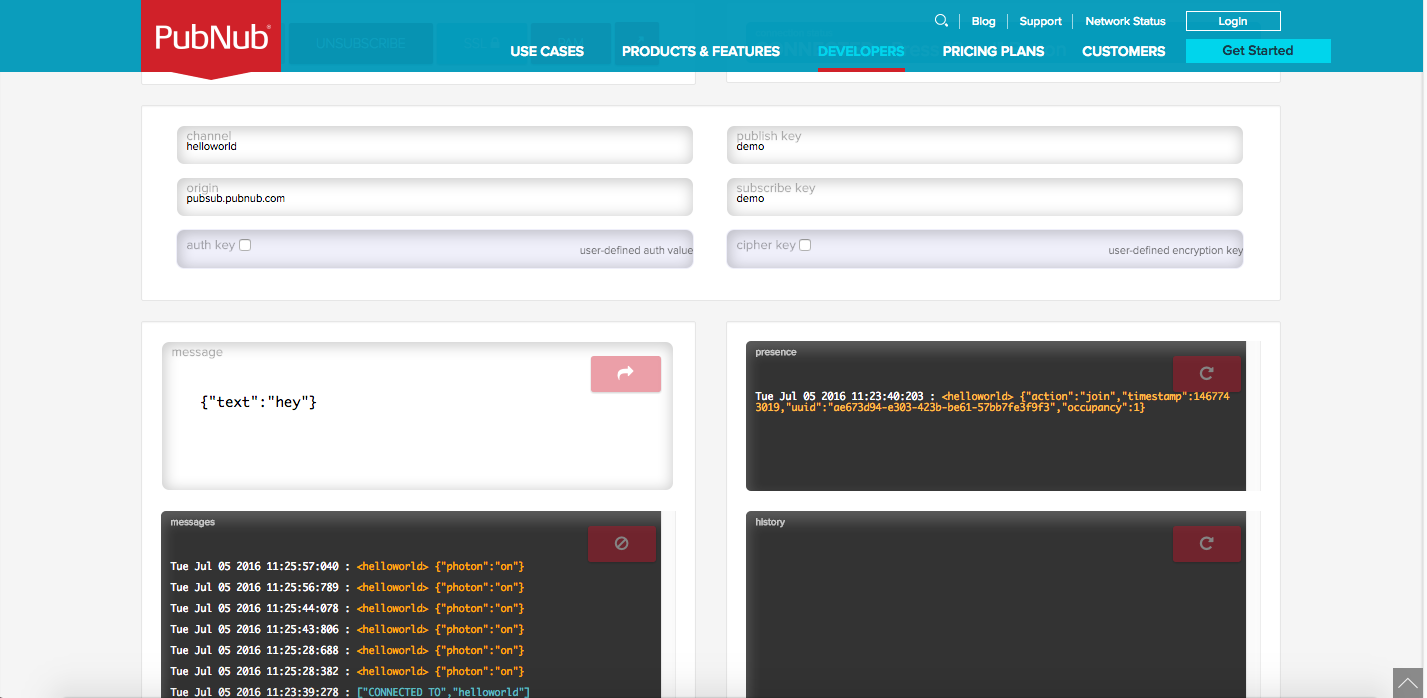Go to Pricing Plans
This screenshot has height=698, width=1427.
point(993,51)
